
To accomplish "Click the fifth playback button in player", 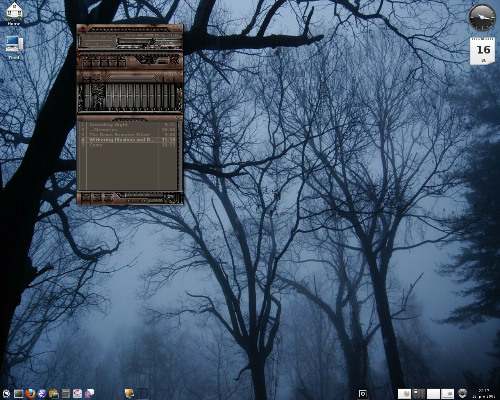I will coord(122,63).
